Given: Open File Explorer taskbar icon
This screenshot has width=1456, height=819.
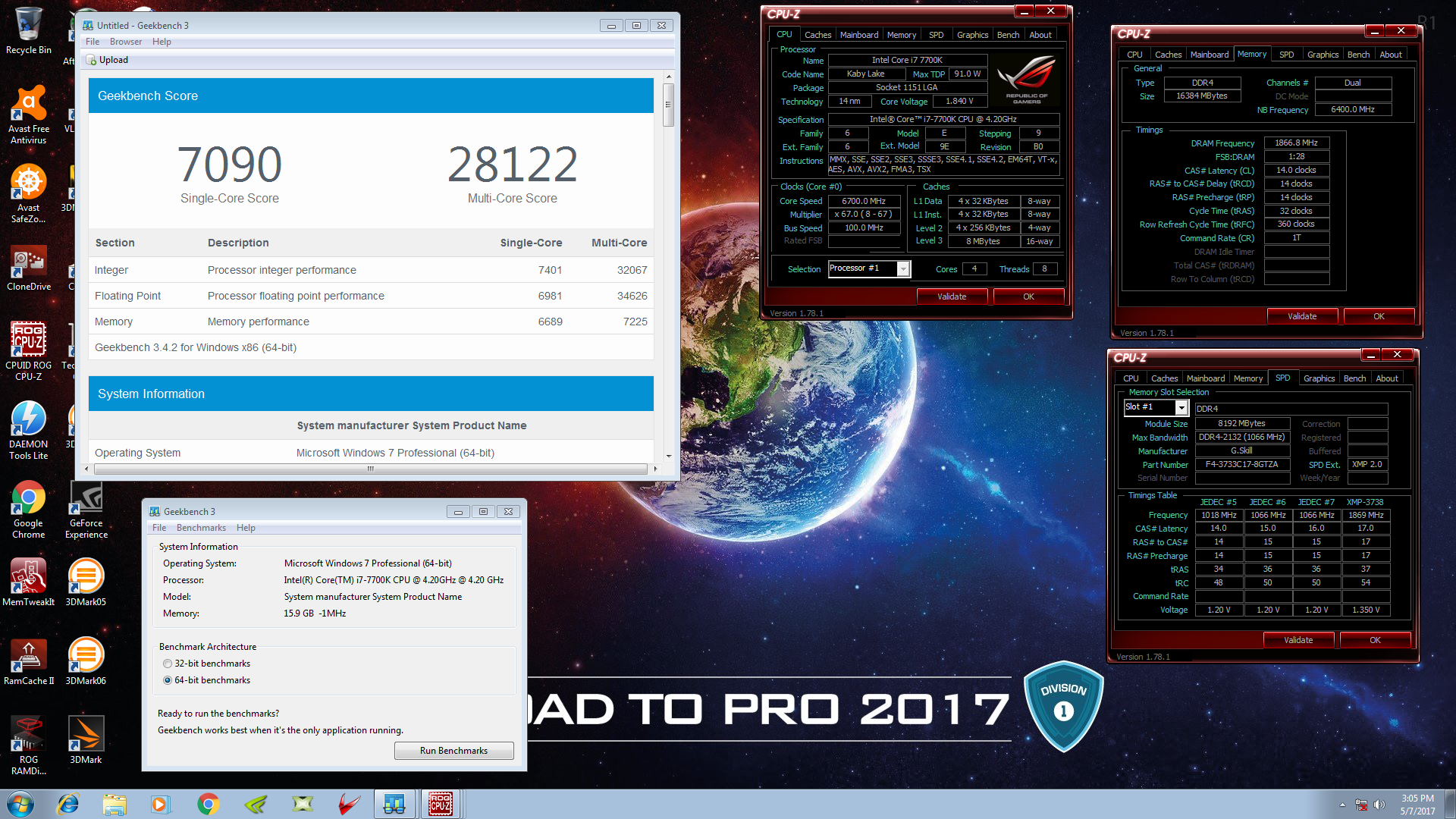Looking at the screenshot, I should click(x=115, y=804).
